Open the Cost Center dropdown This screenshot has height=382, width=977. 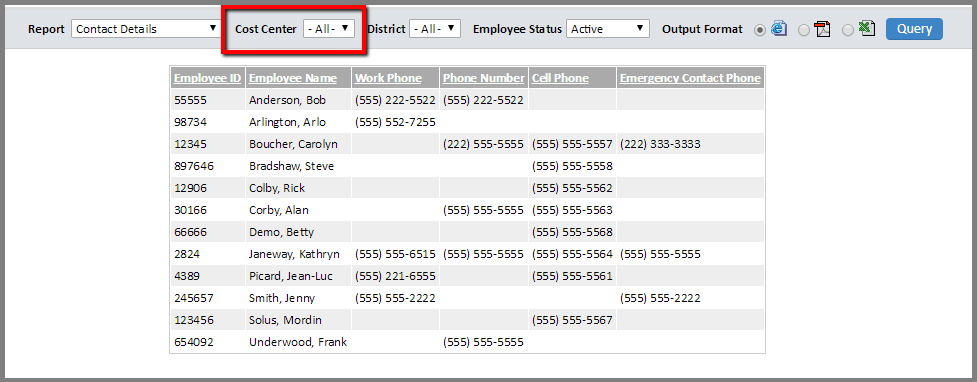[328, 29]
